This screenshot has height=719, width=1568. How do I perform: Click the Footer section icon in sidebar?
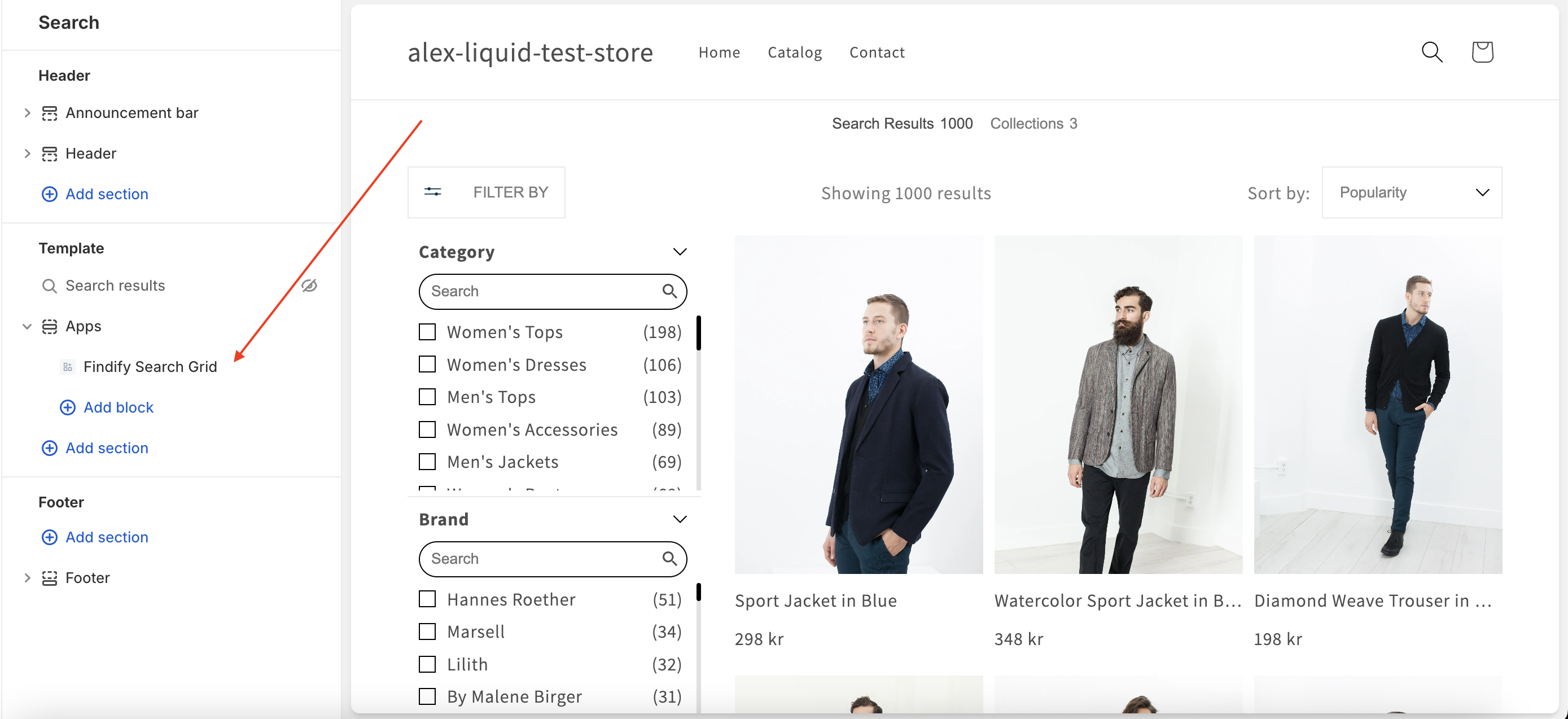pos(49,578)
